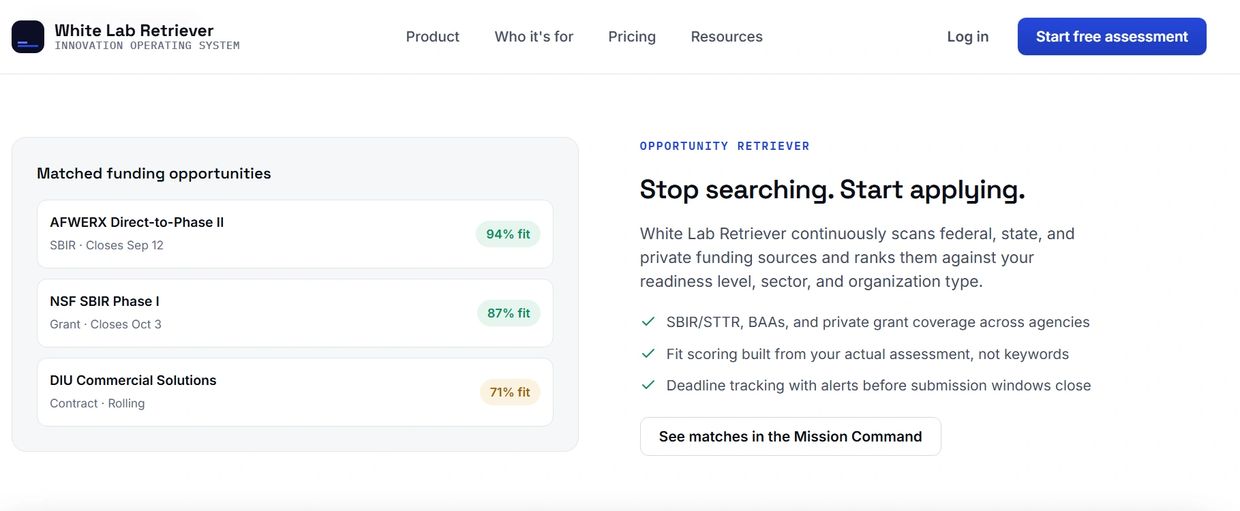Click the checkmark next to Fit scoring
Image resolution: width=1240 pixels, height=511 pixels.
648,354
